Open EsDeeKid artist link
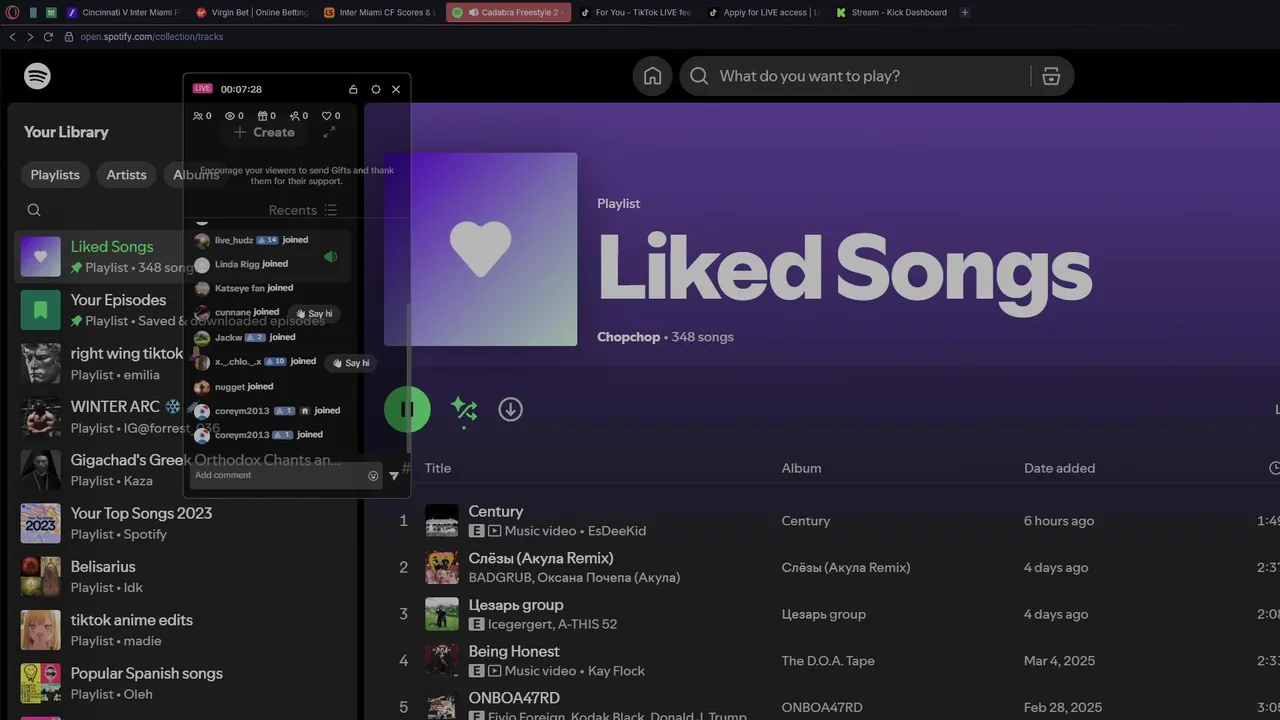Screen dimensions: 1280x720 pyautogui.click(x=617, y=531)
